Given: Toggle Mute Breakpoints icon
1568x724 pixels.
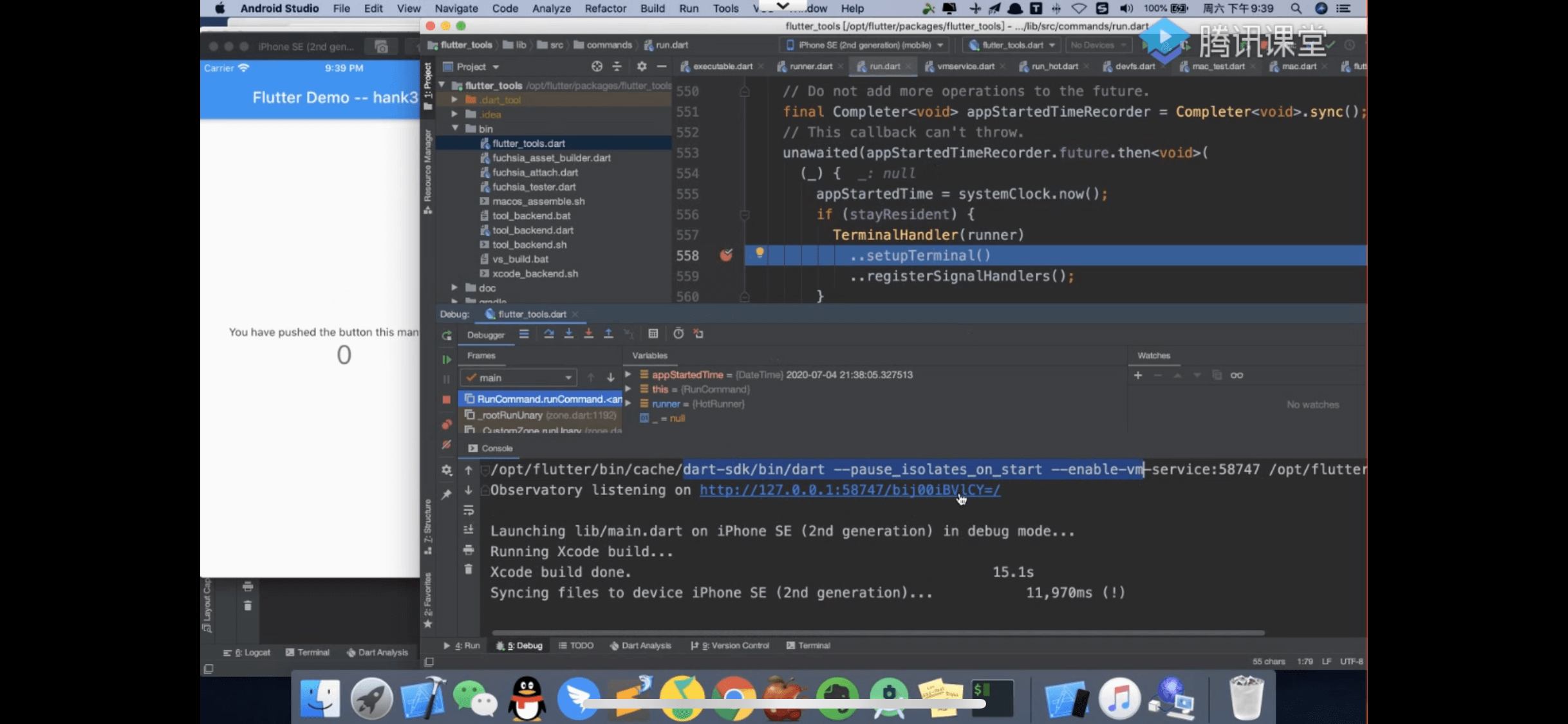Looking at the screenshot, I should (x=447, y=445).
